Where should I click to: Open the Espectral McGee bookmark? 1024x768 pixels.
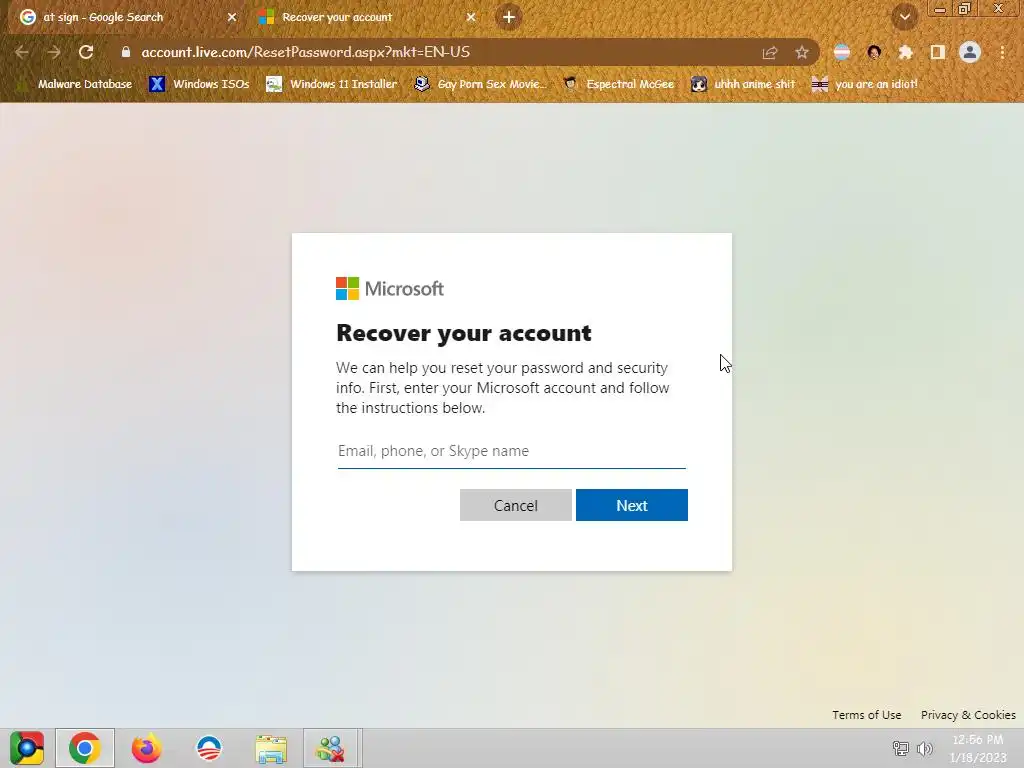click(619, 84)
